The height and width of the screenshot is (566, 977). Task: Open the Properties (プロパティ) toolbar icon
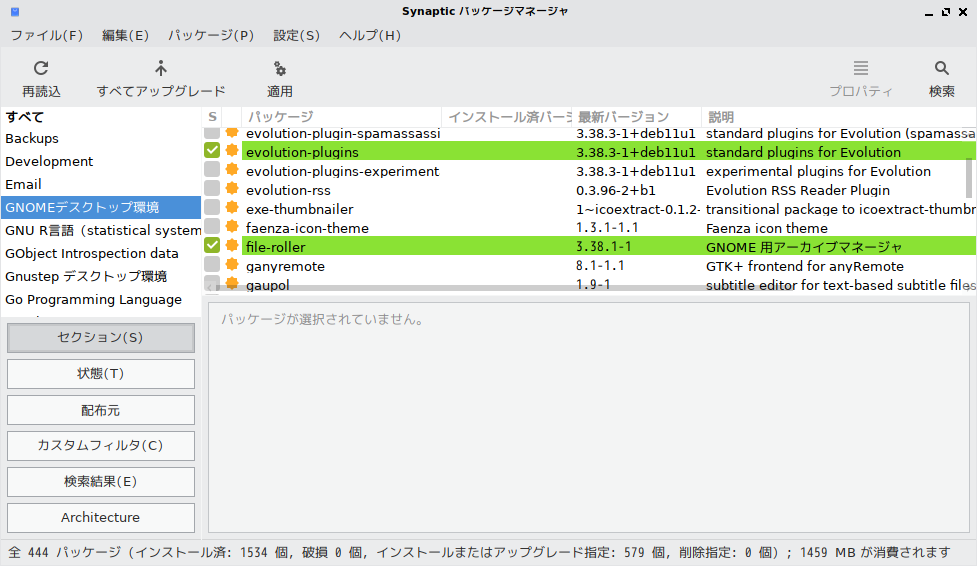(x=860, y=68)
